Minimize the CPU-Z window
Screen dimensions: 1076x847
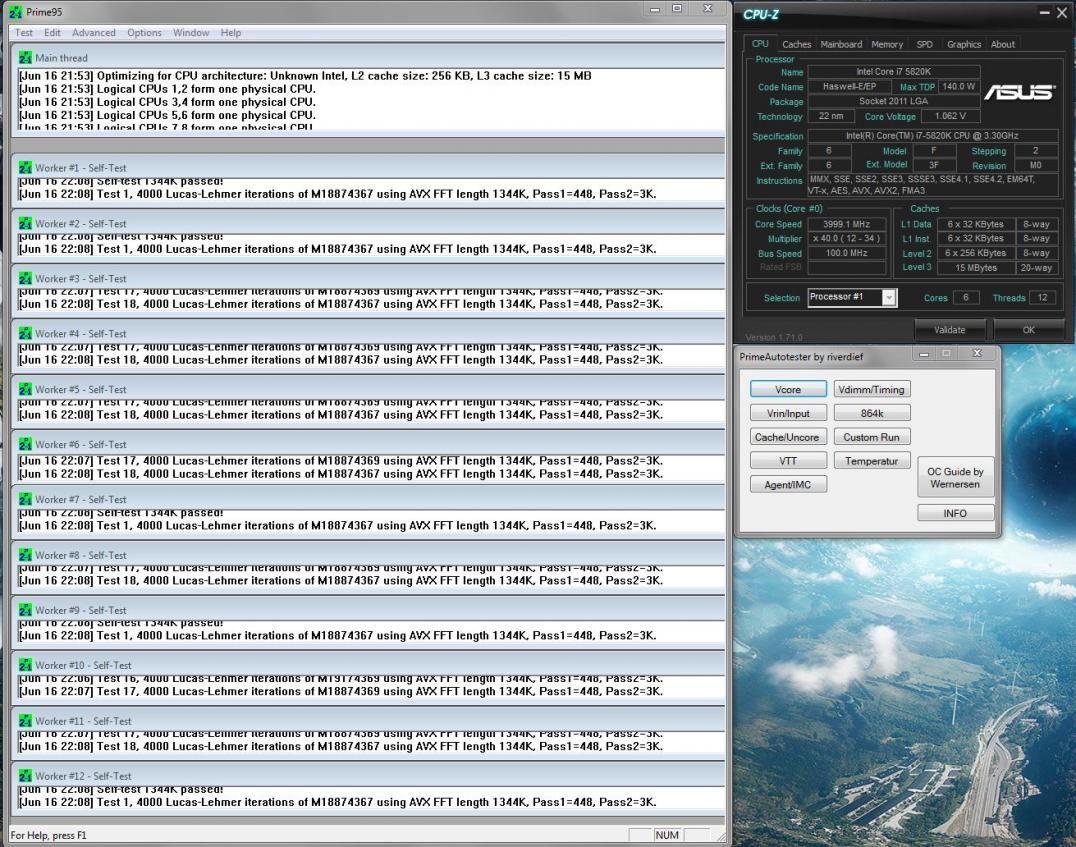[1044, 13]
